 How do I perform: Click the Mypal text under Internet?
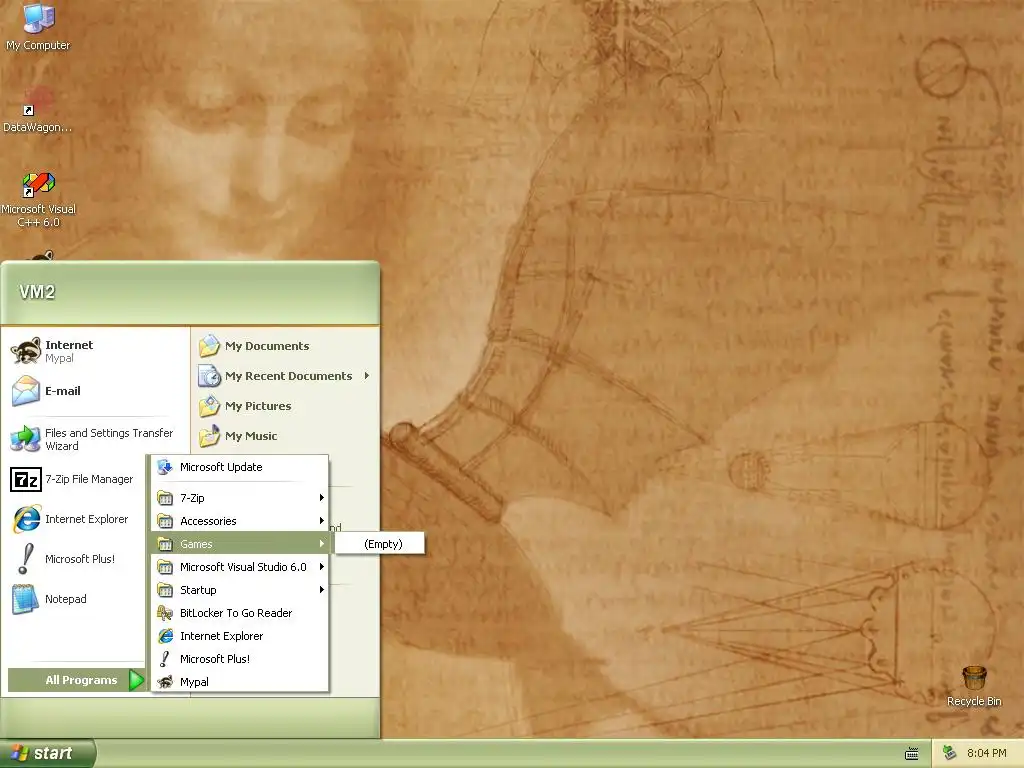59,358
